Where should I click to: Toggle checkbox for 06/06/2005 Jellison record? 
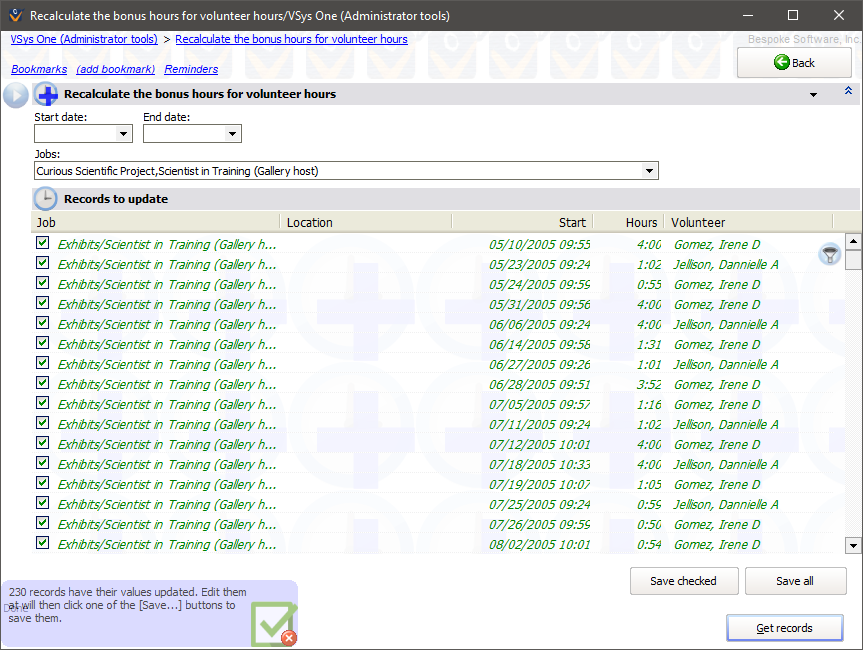pos(43,323)
